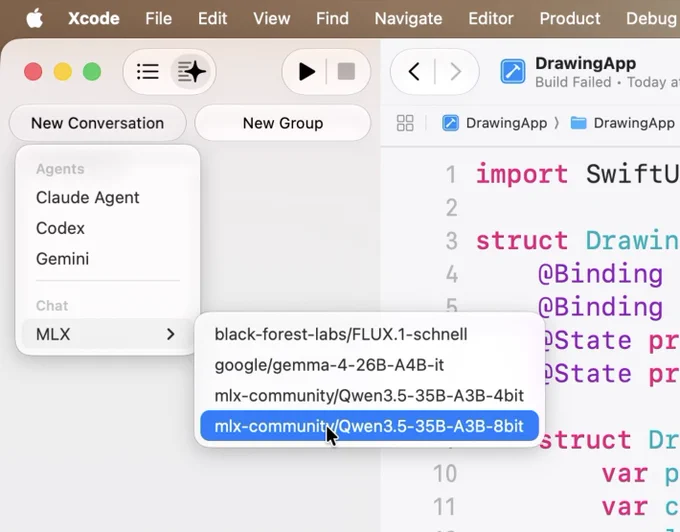680x532 pixels.
Task: Click the import keyword on line 1
Action: point(522,174)
